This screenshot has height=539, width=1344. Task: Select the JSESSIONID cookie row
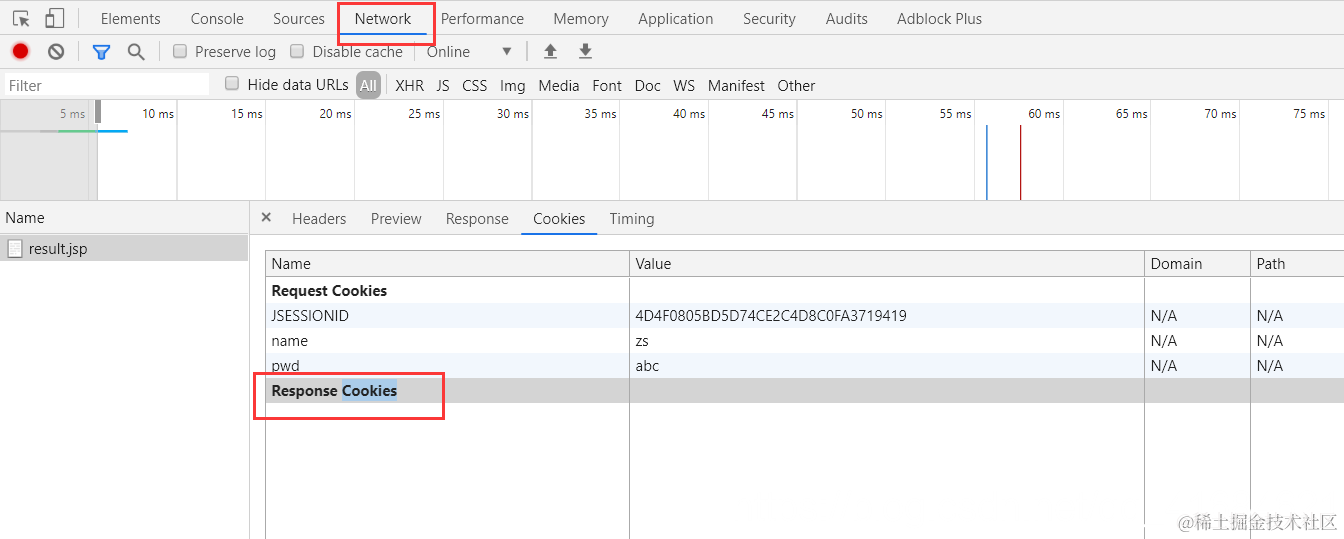pos(805,315)
